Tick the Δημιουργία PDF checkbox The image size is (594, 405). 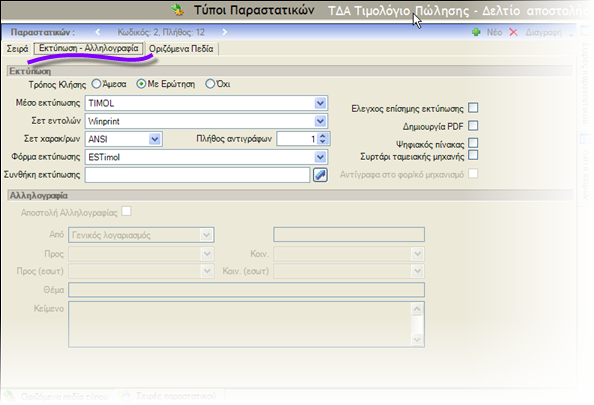(473, 125)
